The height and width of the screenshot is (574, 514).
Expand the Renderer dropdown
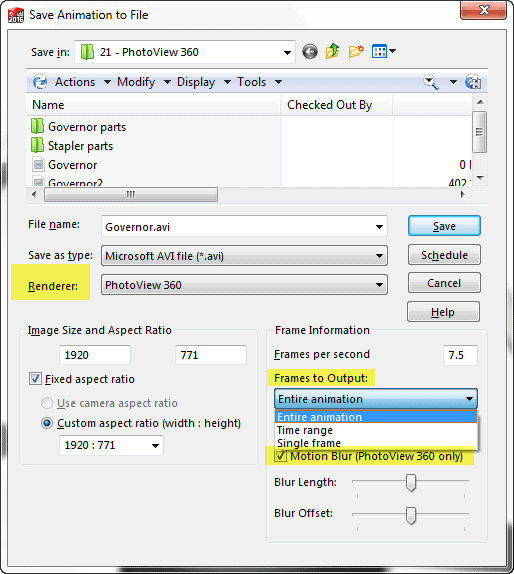(244, 285)
